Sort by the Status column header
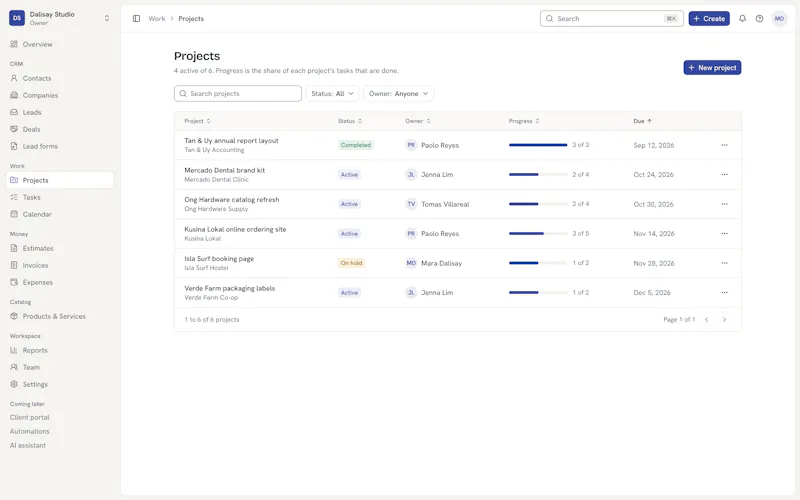Viewport: 800px width, 500px height. (349, 121)
